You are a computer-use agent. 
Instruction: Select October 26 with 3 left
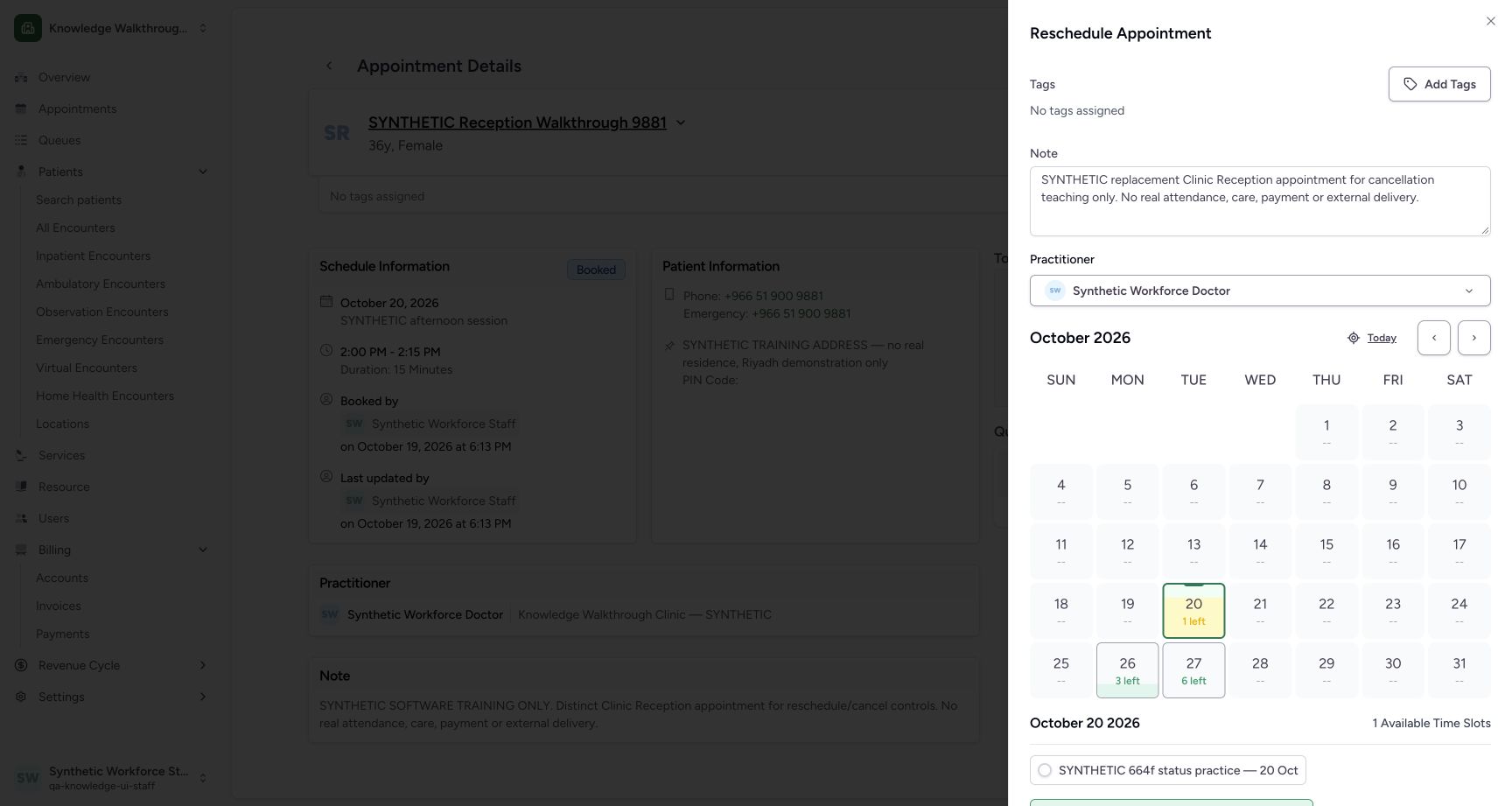click(1127, 670)
